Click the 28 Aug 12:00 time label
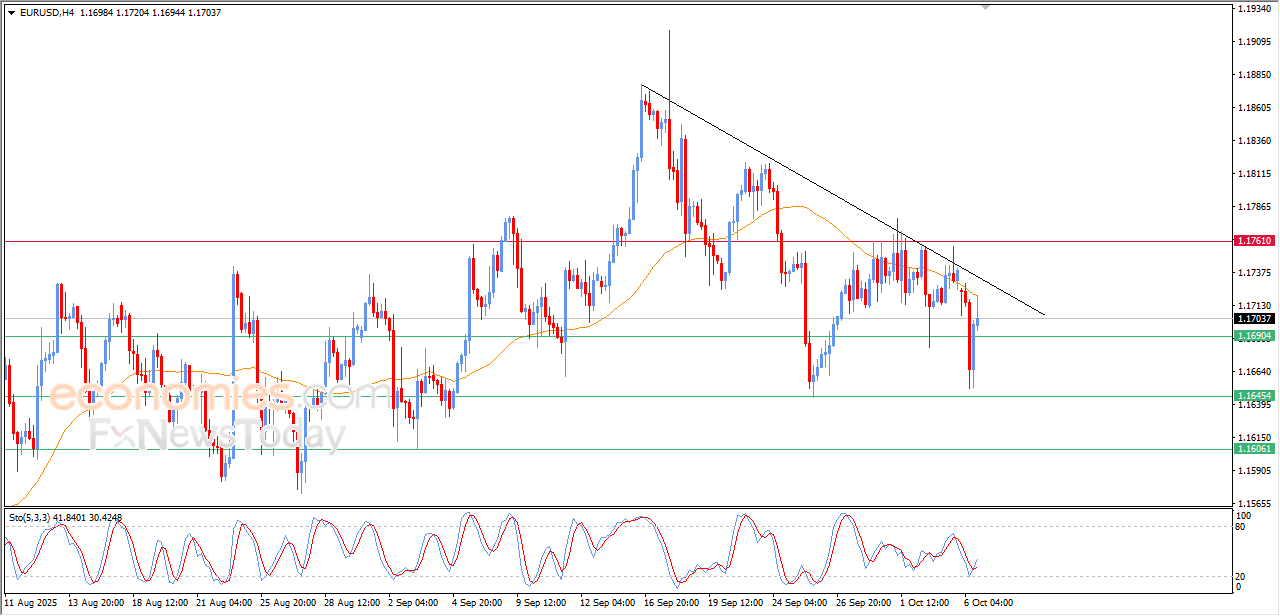This screenshot has height=616, width=1280. pos(352,603)
